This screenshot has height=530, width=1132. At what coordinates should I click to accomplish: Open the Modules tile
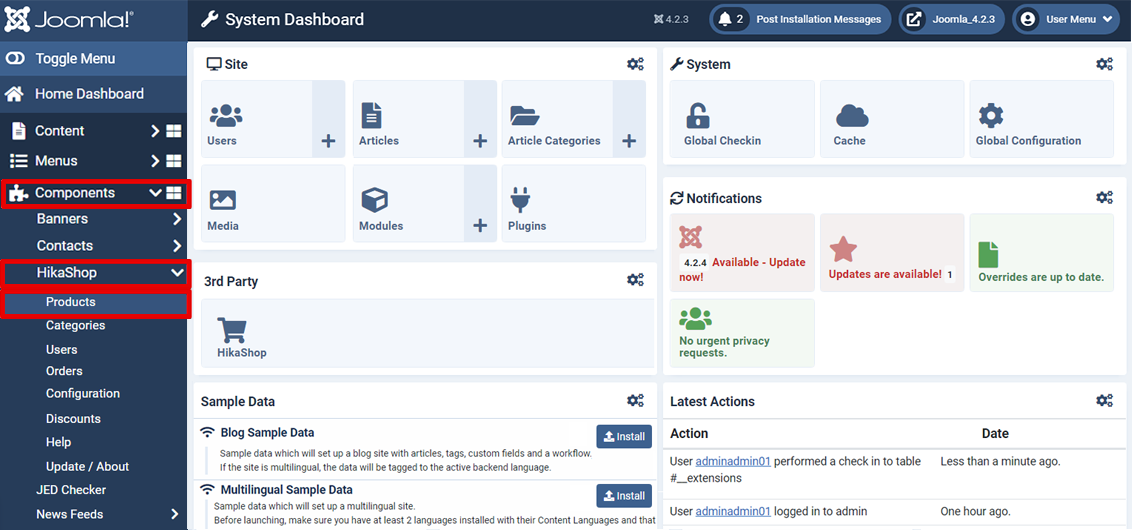[x=409, y=204]
